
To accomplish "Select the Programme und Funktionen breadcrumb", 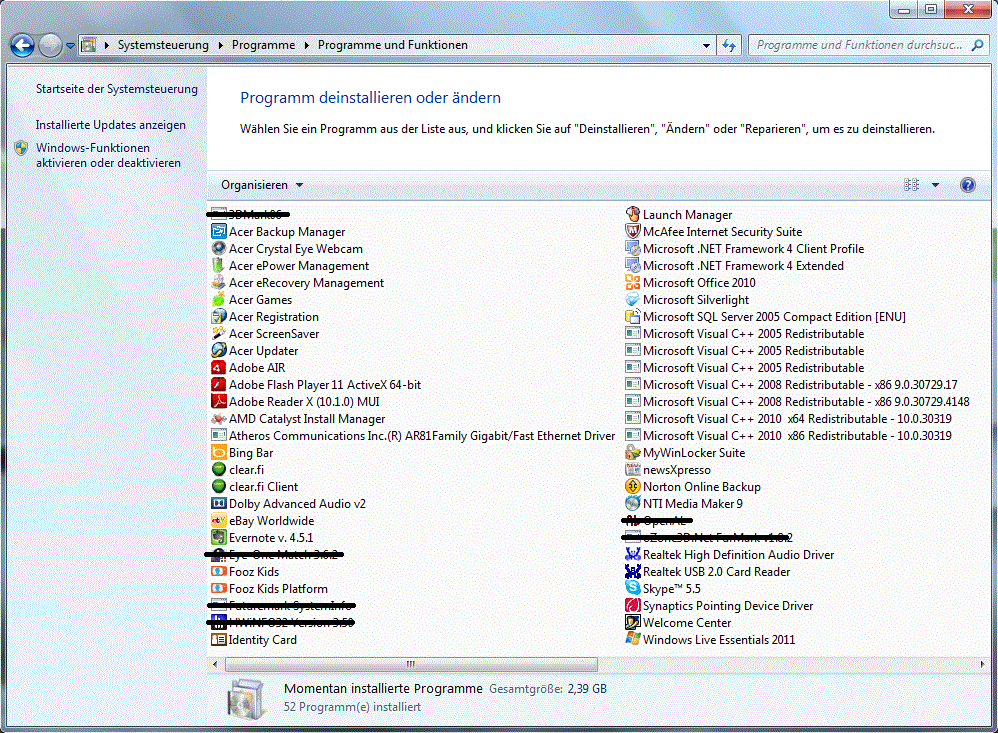I will [x=393, y=45].
